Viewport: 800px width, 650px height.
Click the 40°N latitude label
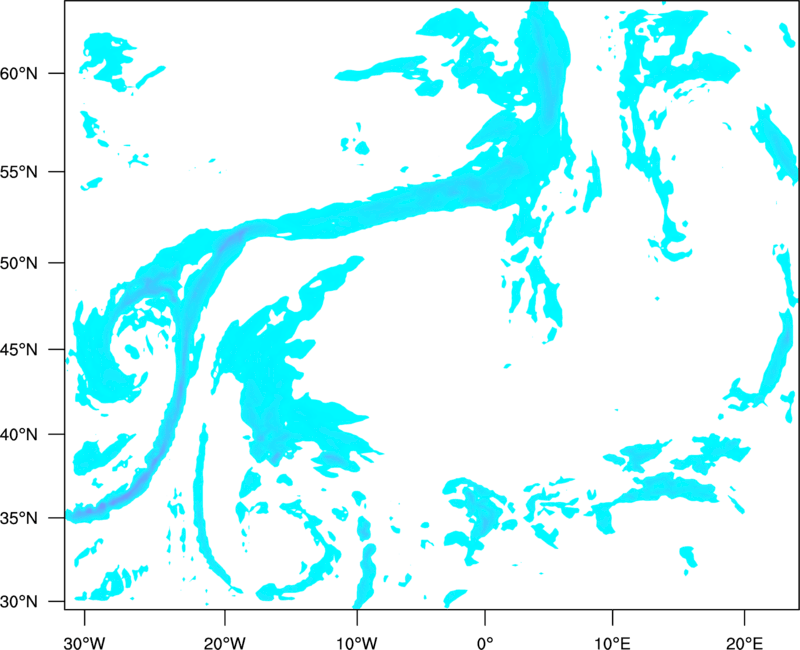click(x=19, y=434)
